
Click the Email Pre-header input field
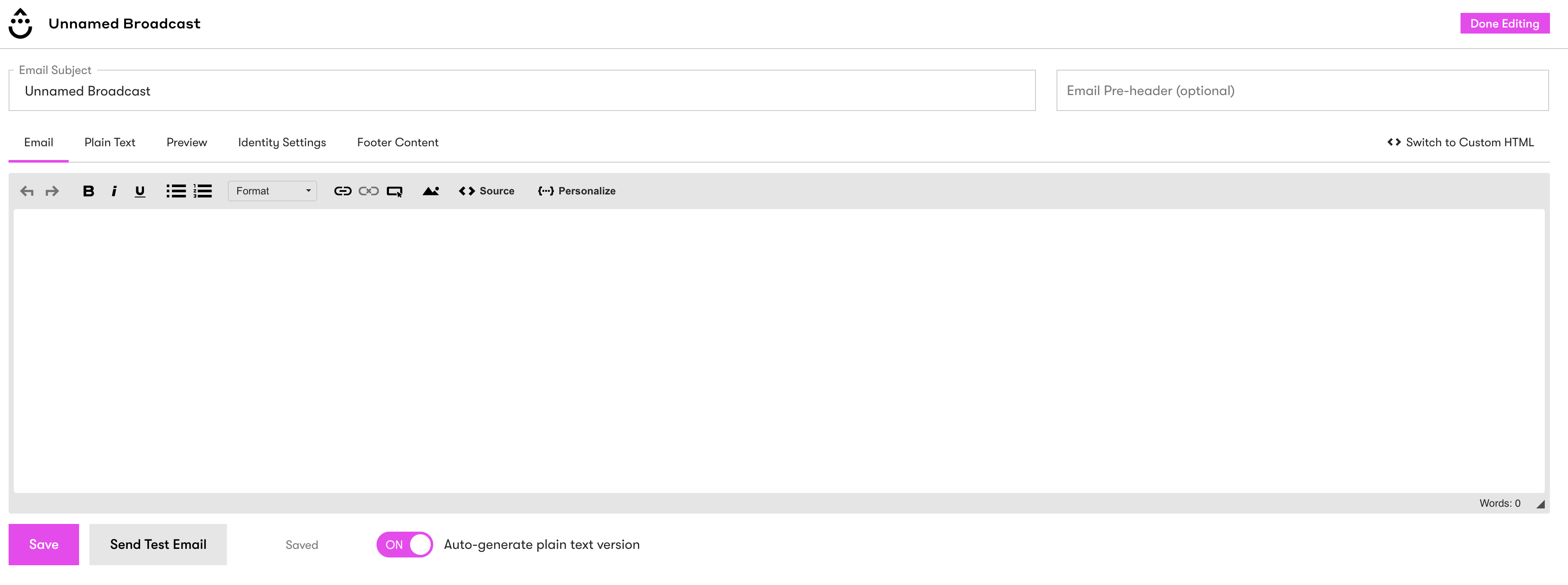coord(1302,91)
